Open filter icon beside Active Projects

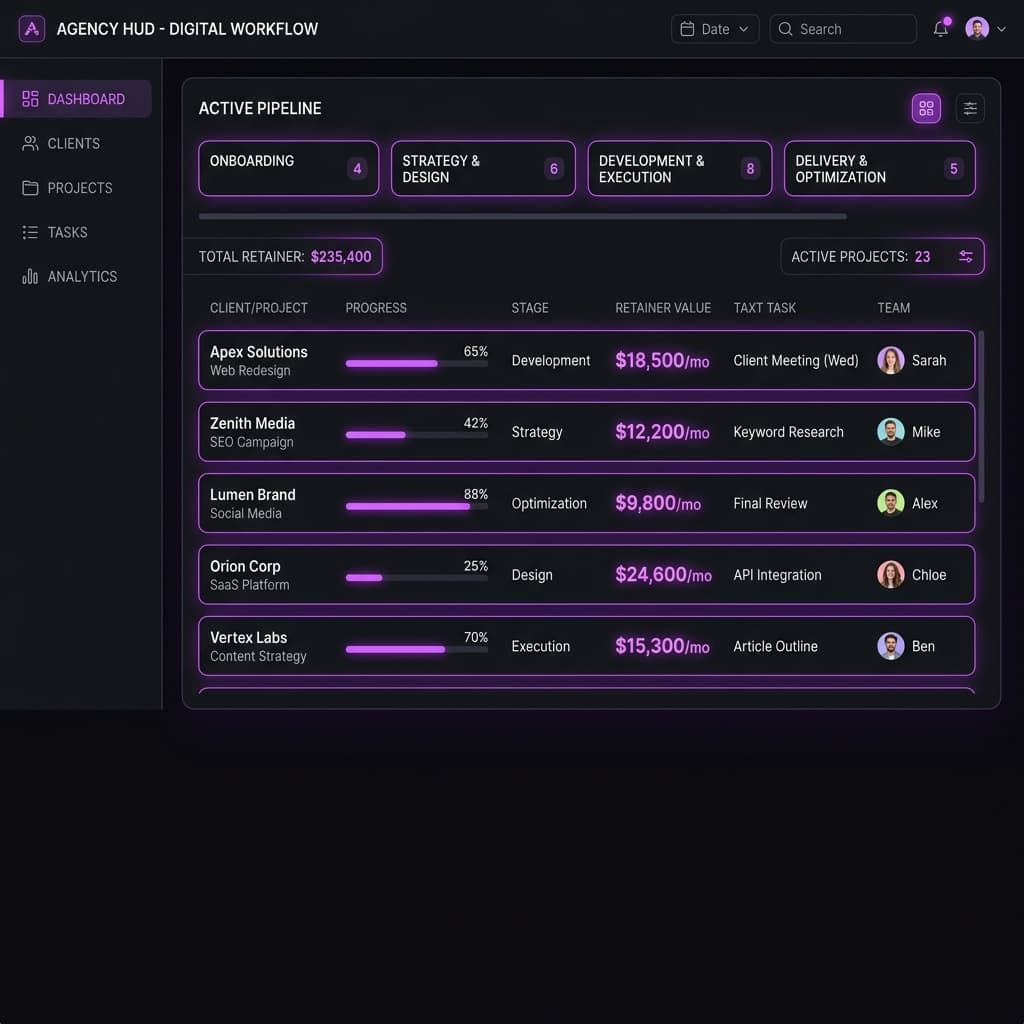click(x=965, y=257)
